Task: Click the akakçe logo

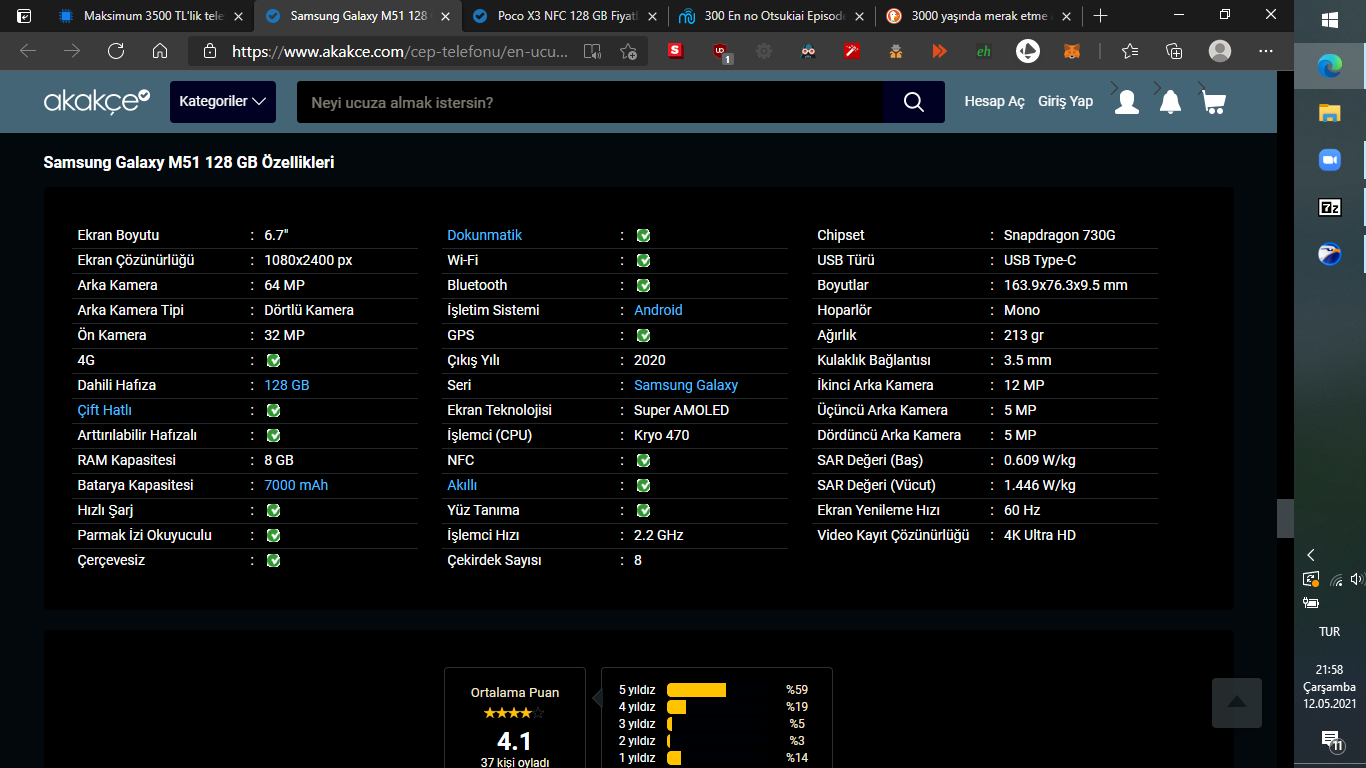Action: coord(97,101)
